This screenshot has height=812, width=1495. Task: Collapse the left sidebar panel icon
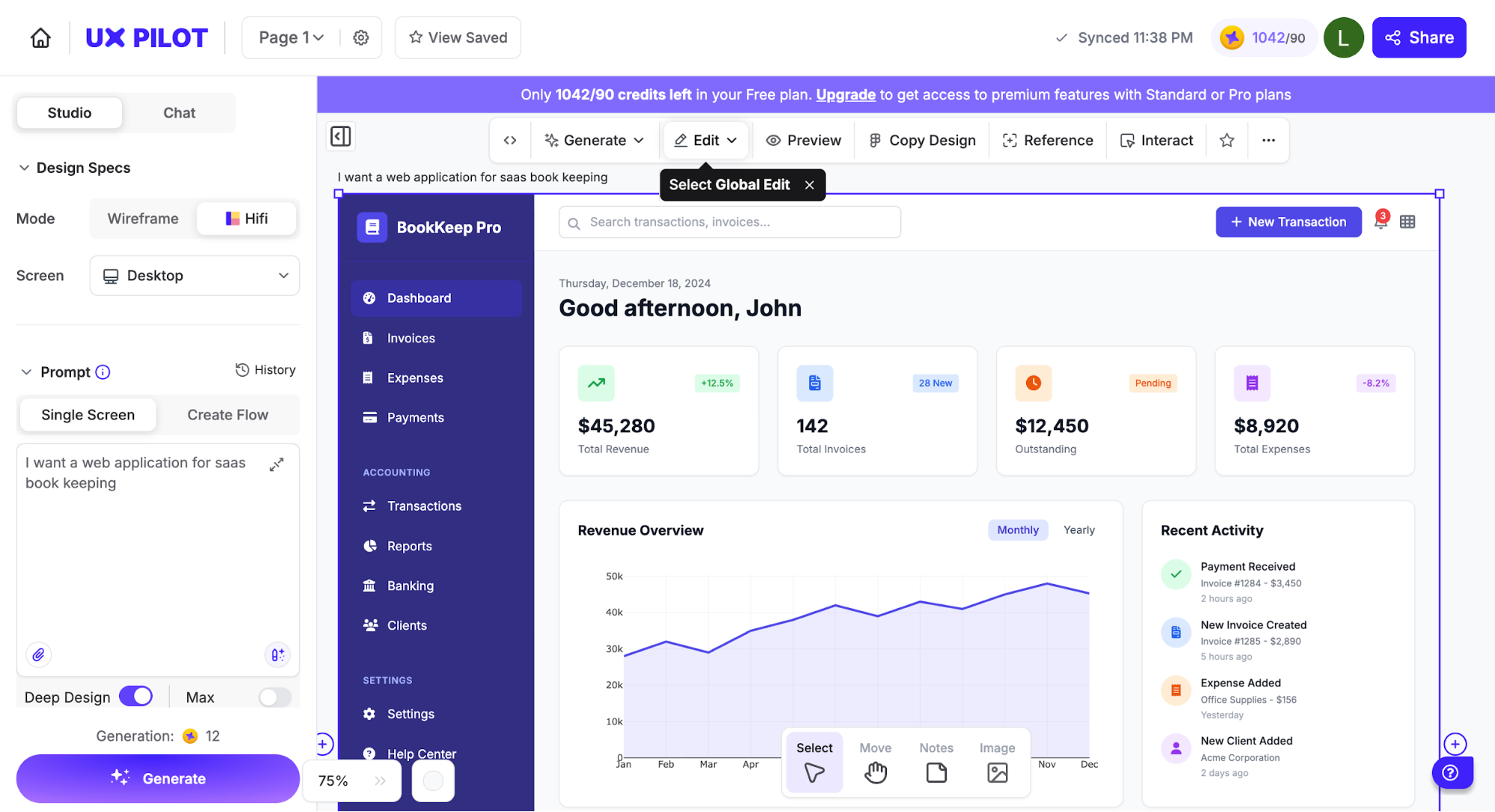[340, 136]
